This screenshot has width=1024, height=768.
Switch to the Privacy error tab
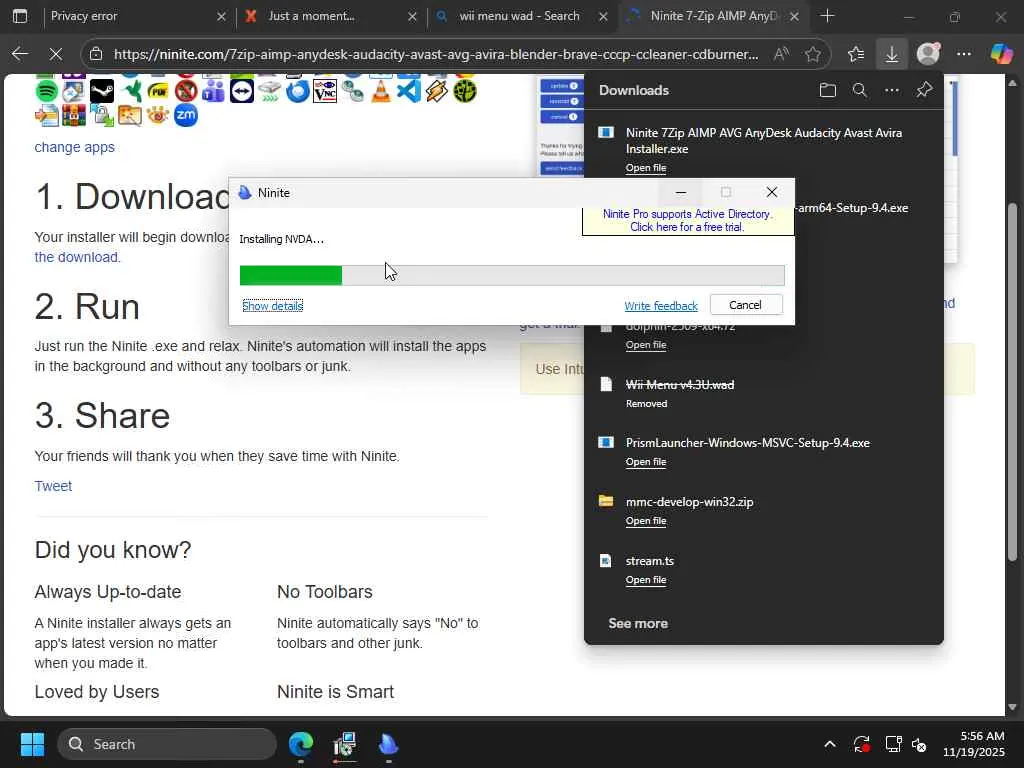pos(138,16)
